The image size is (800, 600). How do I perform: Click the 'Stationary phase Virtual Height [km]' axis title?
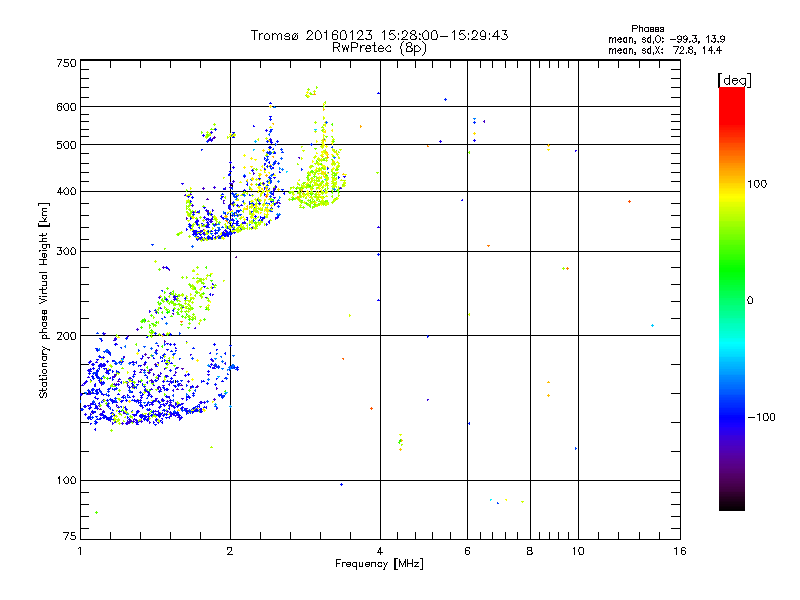tap(43, 301)
